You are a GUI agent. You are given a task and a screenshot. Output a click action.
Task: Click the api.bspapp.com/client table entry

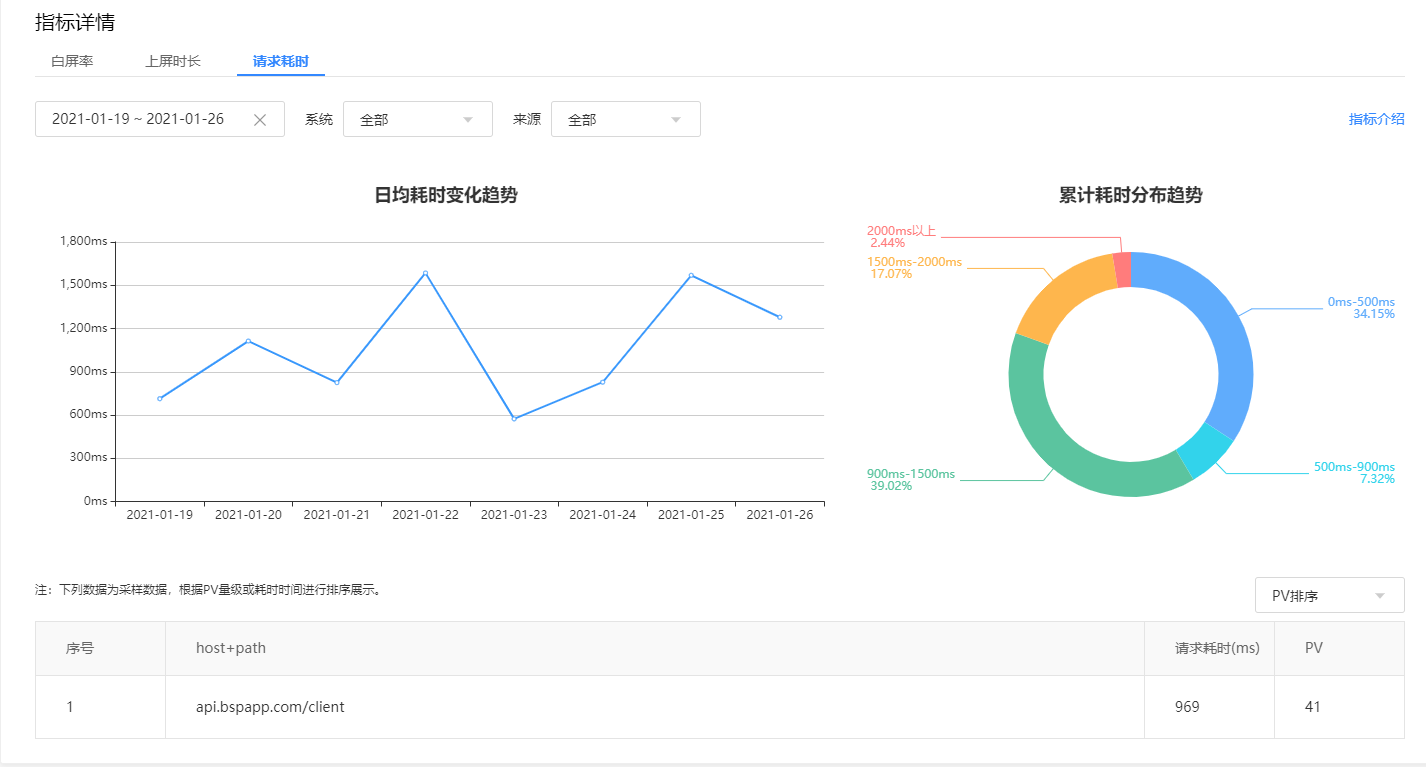pos(269,705)
